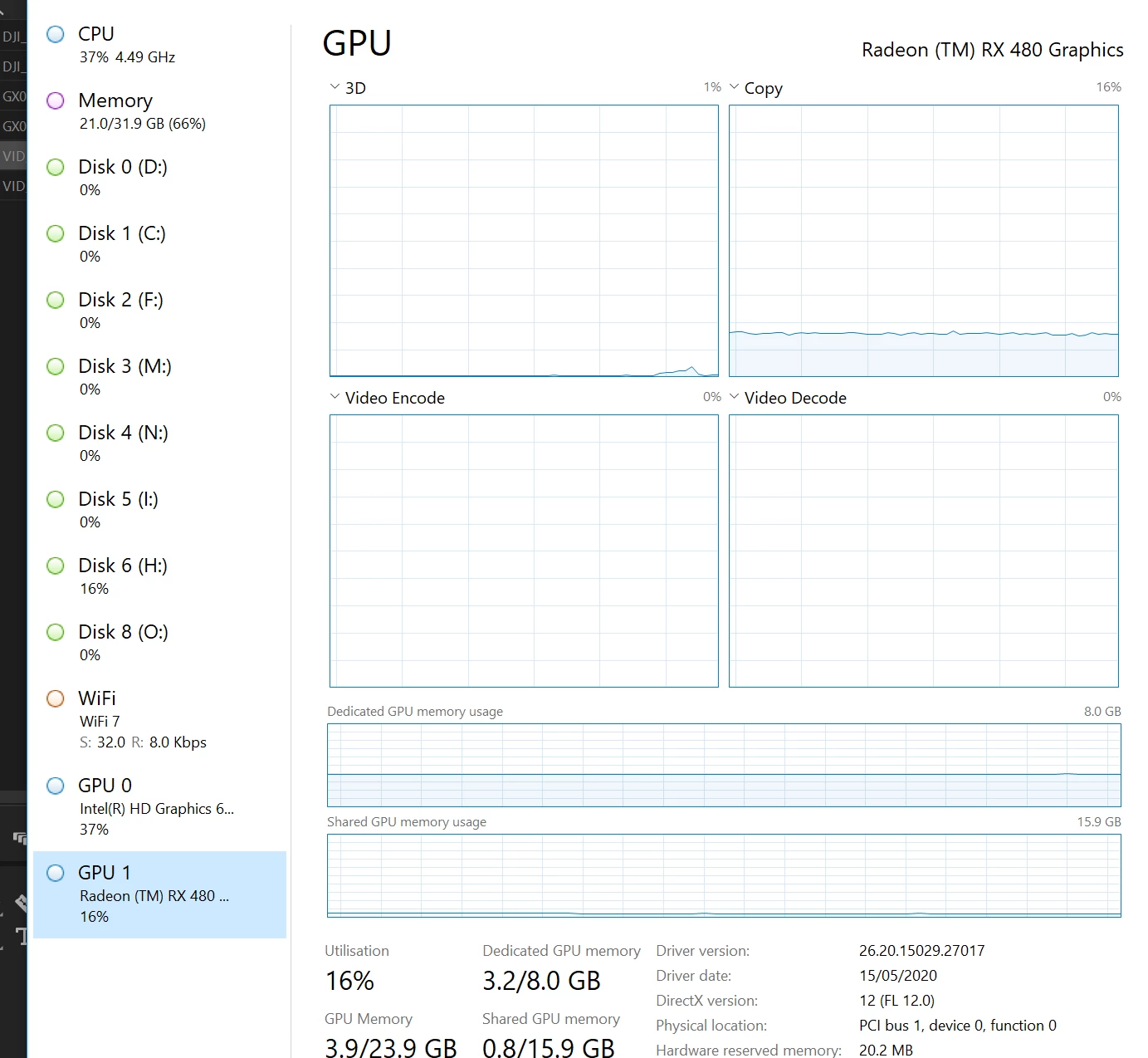Click the green Disk 8 circle icon
This screenshot has width=1148, height=1058.
coord(56,632)
